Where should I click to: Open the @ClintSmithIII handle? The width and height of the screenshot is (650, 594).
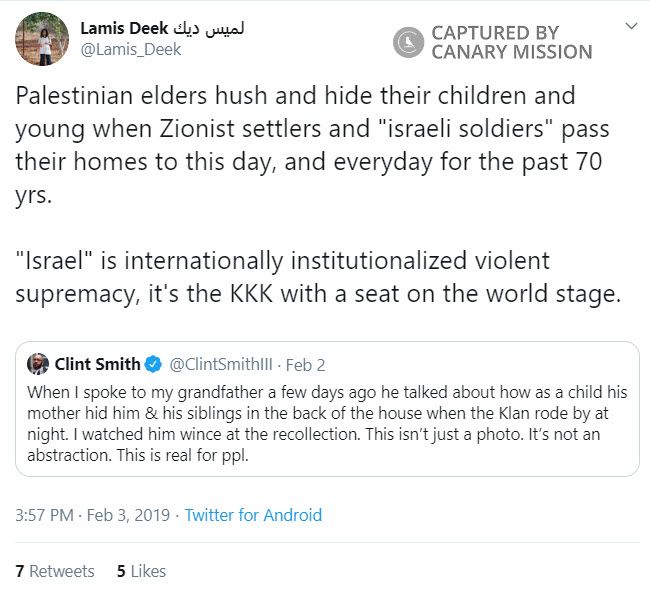click(218, 364)
